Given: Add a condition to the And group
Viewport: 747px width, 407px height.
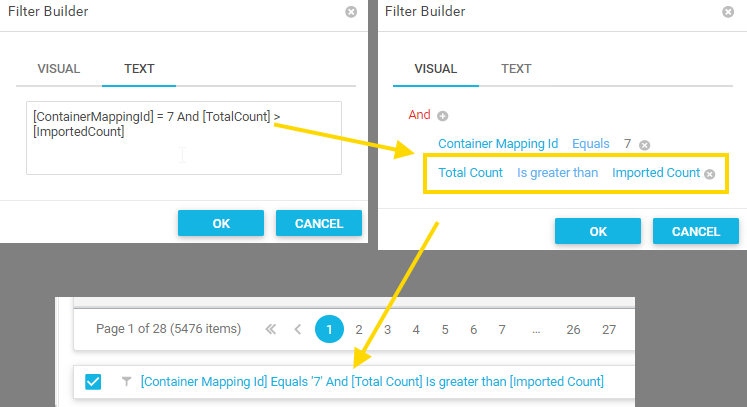Looking at the screenshot, I should click(x=443, y=116).
